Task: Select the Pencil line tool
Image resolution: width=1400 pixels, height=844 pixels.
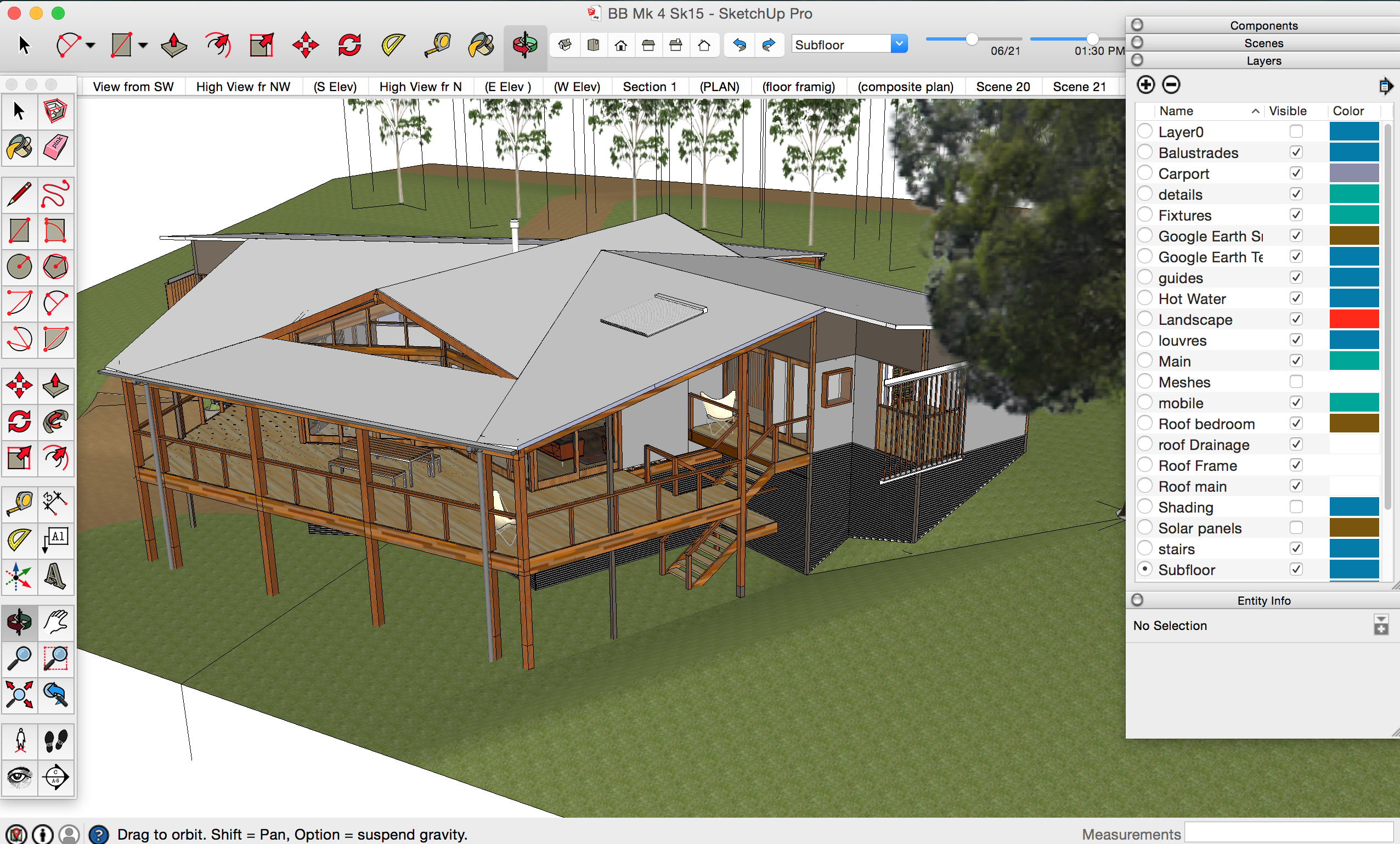Action: click(19, 194)
